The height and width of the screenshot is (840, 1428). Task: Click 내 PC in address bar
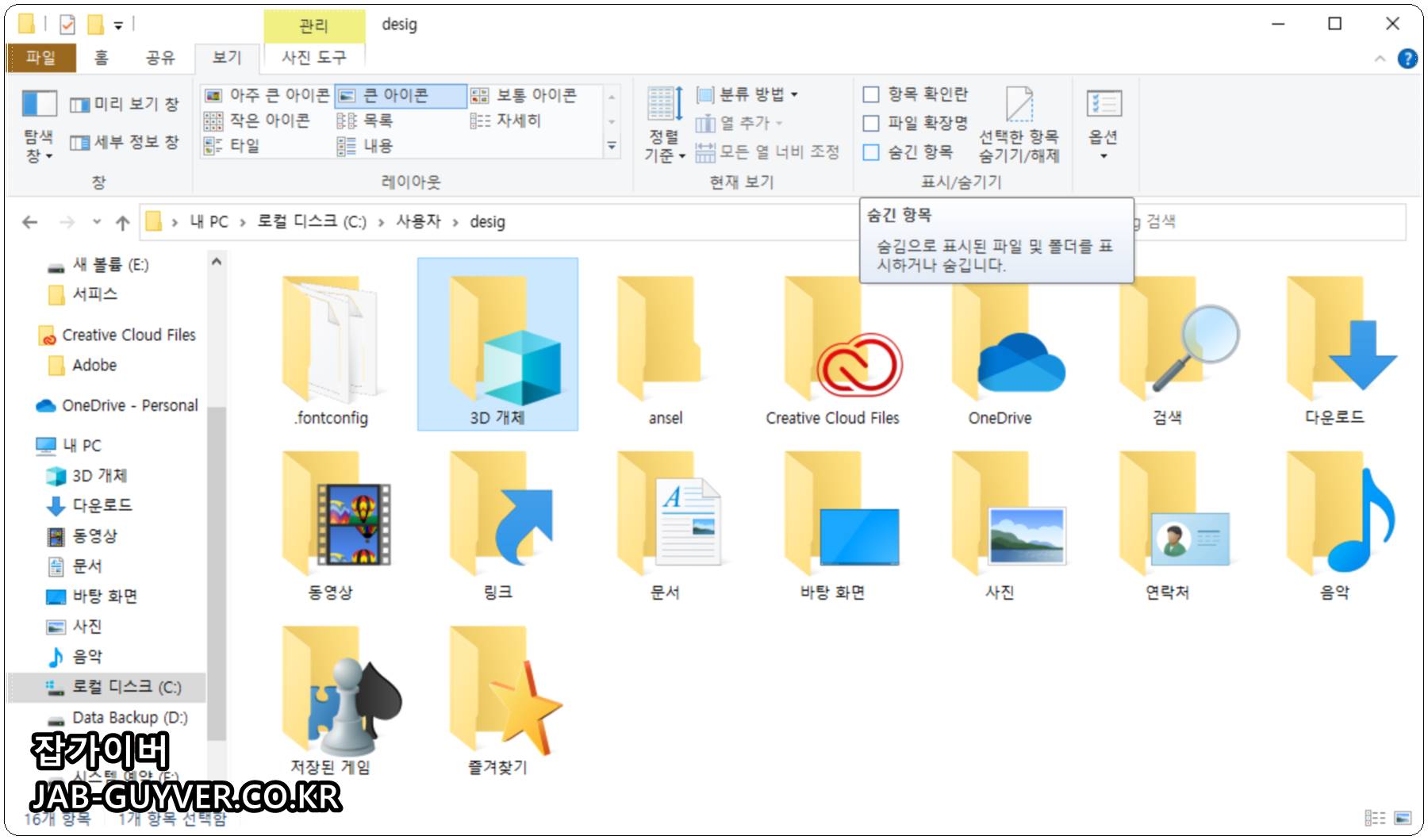[x=209, y=222]
